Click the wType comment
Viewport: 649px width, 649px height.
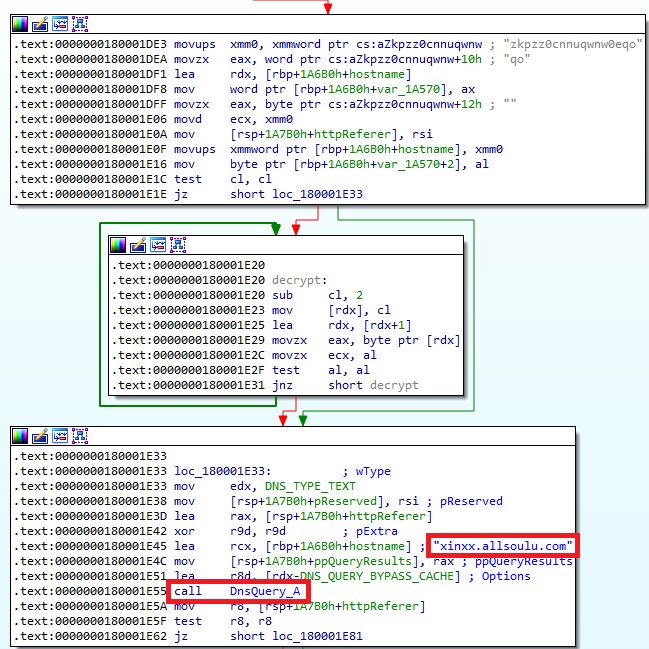point(373,471)
